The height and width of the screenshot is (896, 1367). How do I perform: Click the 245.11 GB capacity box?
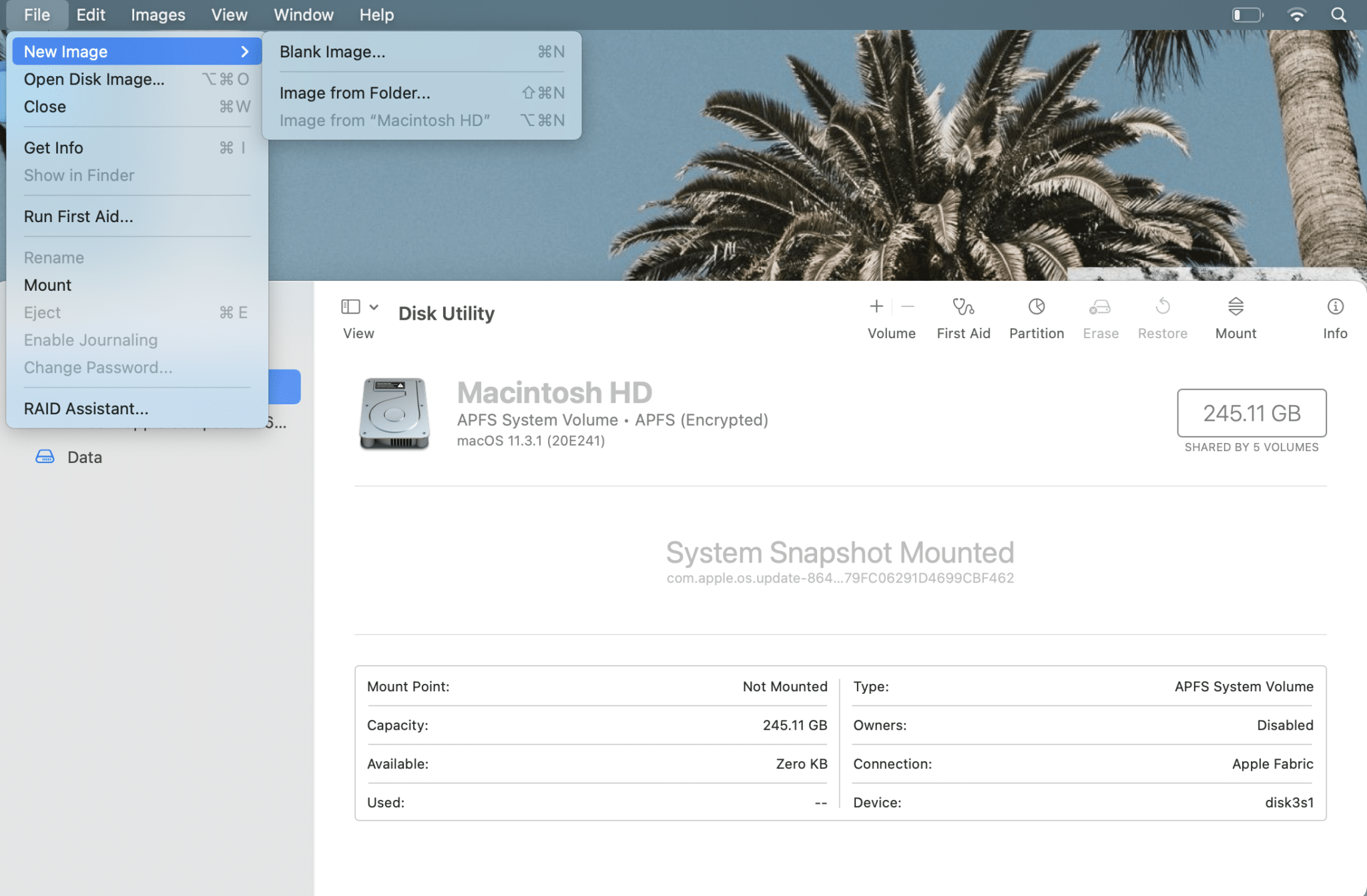1251,413
